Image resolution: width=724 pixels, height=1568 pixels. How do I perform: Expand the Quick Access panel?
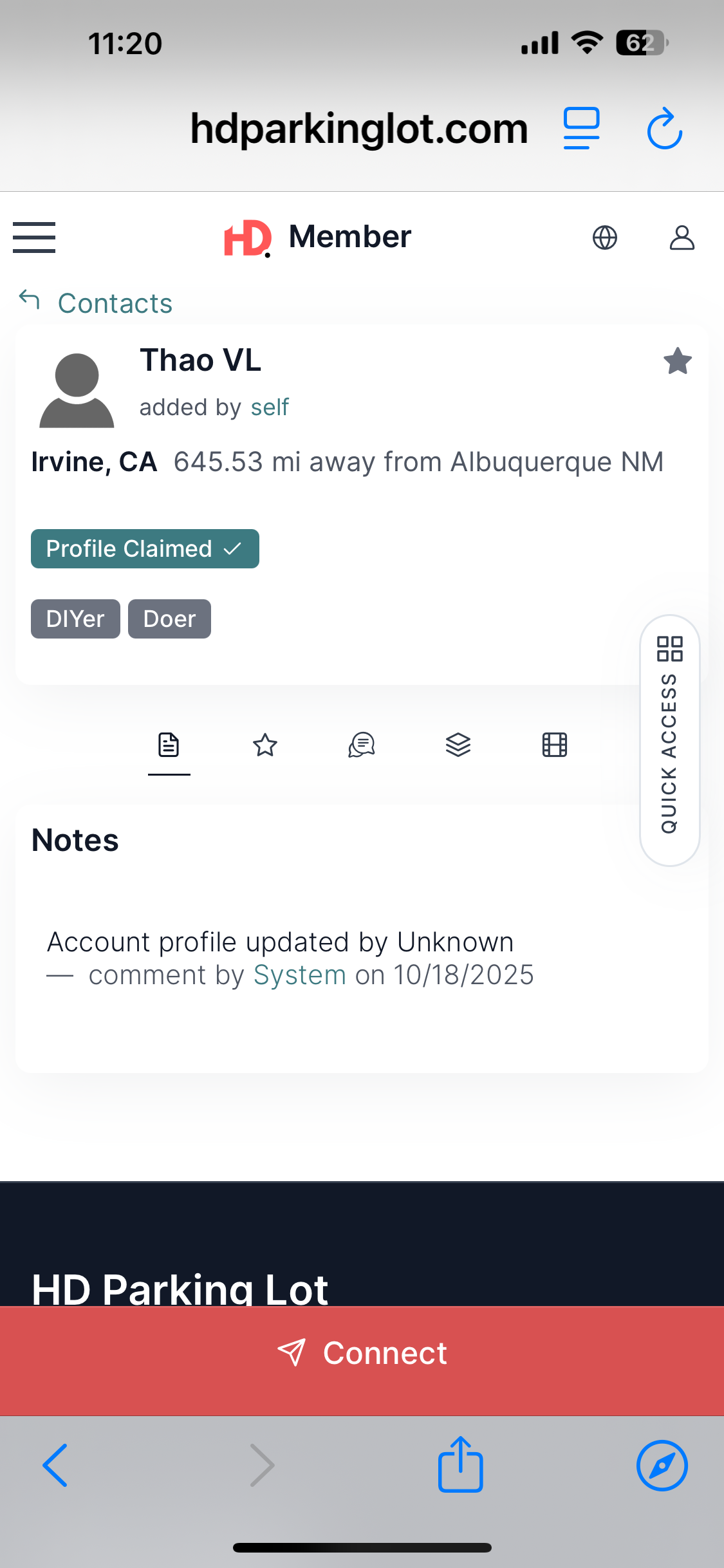point(669,740)
